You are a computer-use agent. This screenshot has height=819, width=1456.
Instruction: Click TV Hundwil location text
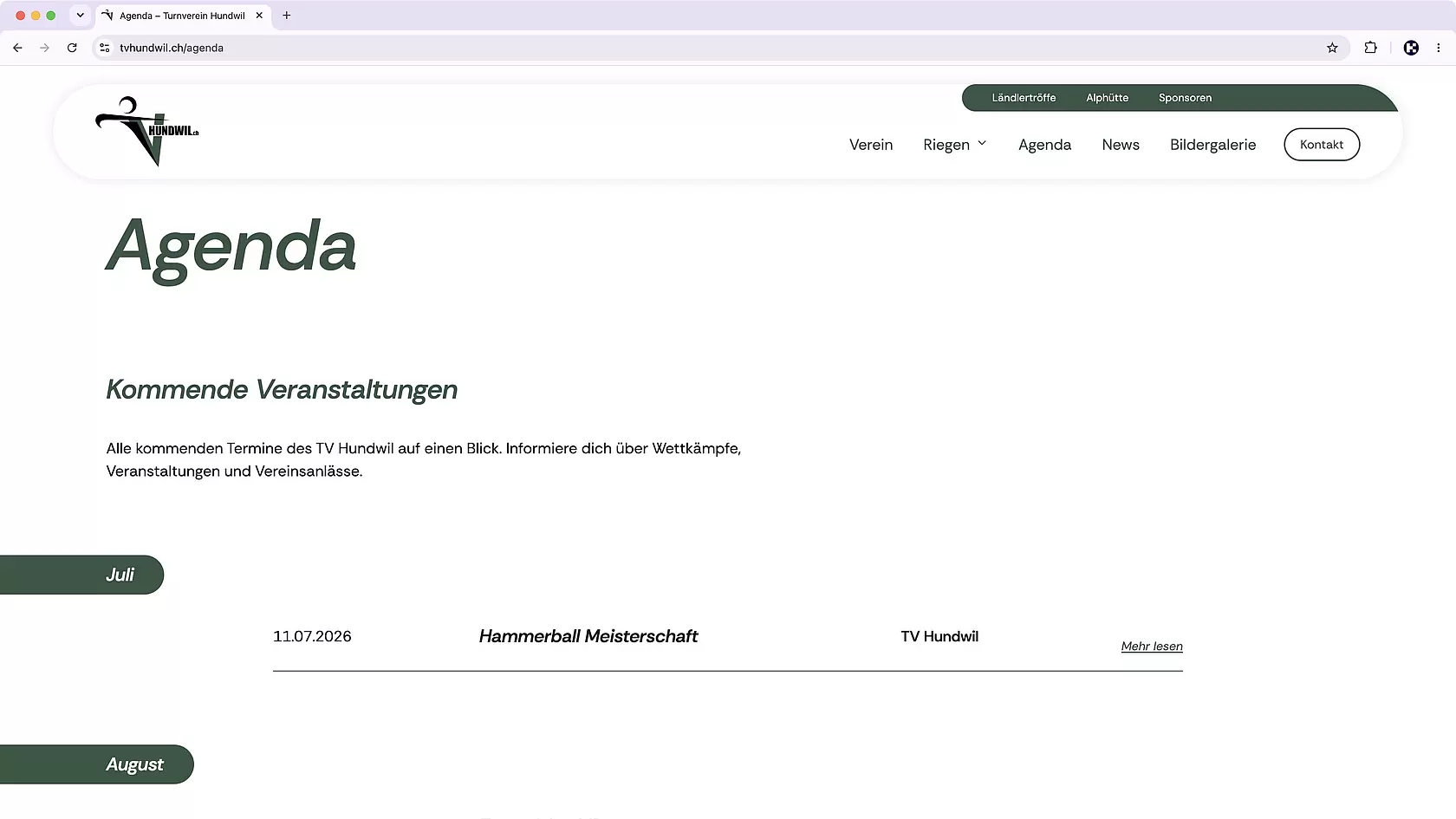click(939, 636)
